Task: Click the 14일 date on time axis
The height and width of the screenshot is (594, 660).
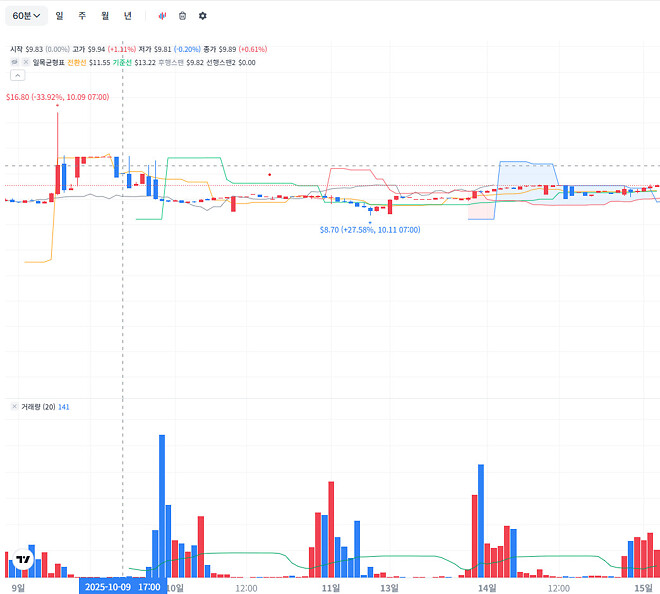Action: tap(488, 588)
